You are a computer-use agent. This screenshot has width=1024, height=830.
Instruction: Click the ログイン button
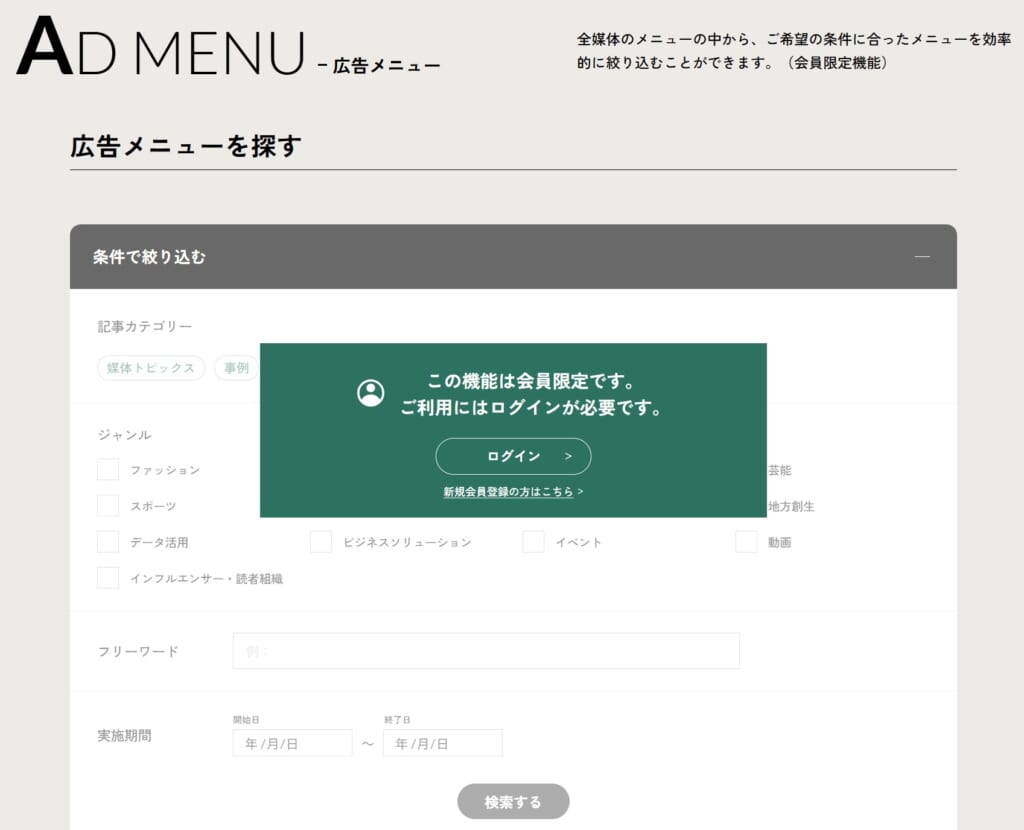point(513,456)
